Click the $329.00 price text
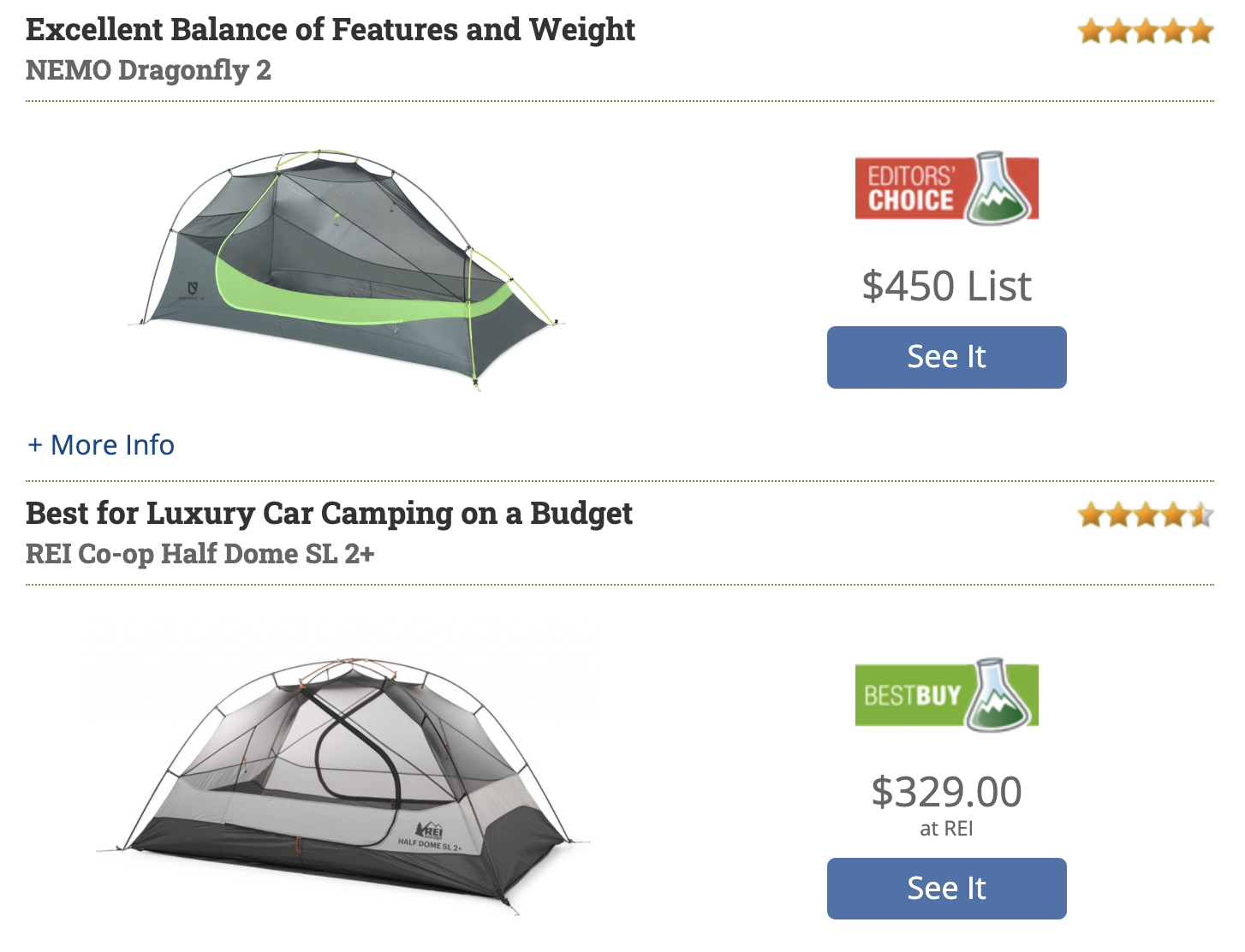1245x952 pixels. pos(946,792)
